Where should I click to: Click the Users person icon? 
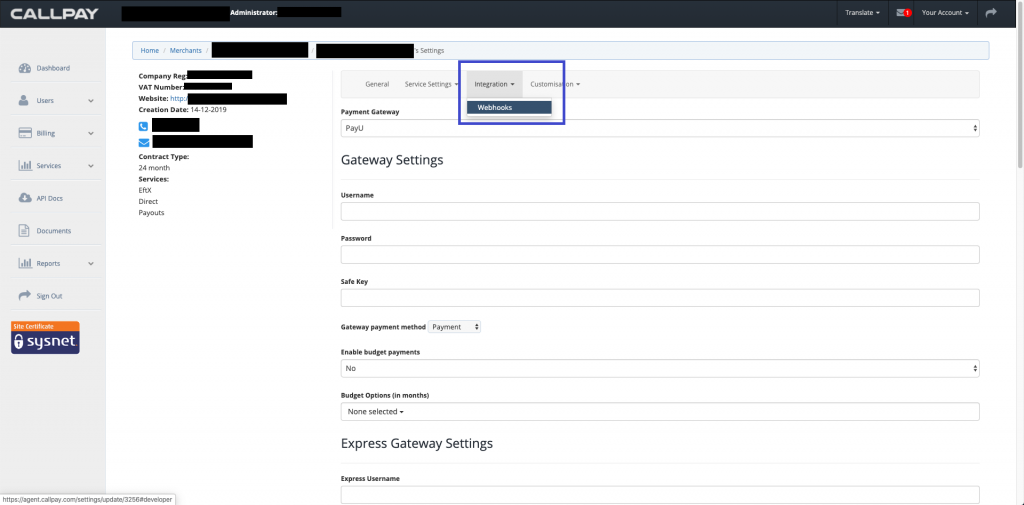(x=24, y=101)
